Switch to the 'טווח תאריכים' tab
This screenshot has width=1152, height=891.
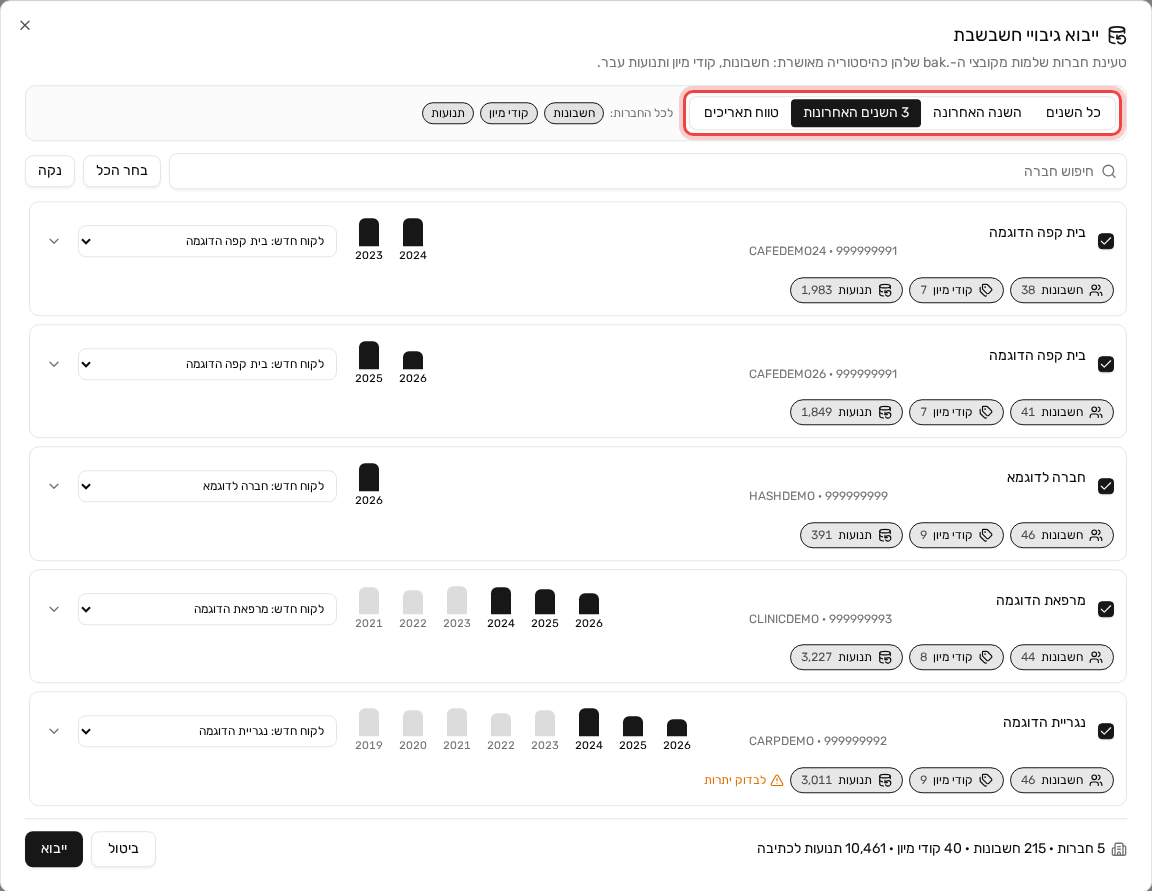click(741, 112)
